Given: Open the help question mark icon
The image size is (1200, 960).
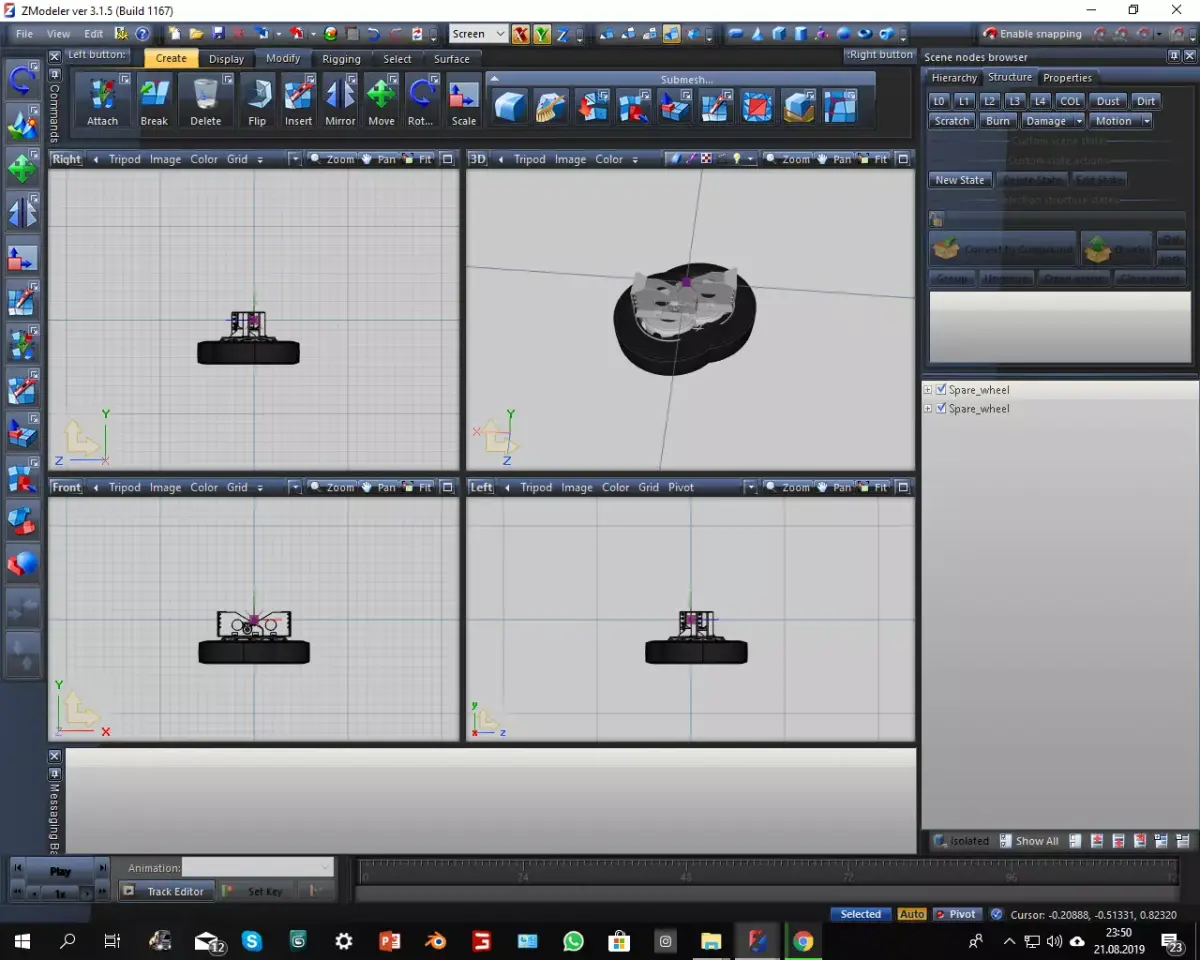Looking at the screenshot, I should coord(142,33).
